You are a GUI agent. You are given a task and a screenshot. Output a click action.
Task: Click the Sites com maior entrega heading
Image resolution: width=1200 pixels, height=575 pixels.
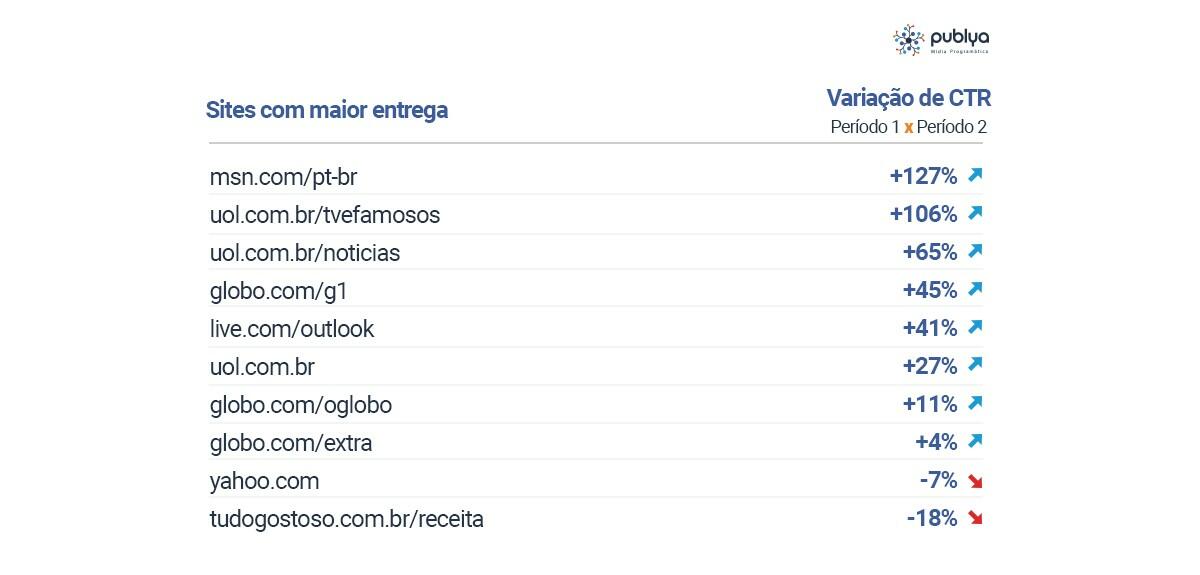click(327, 110)
